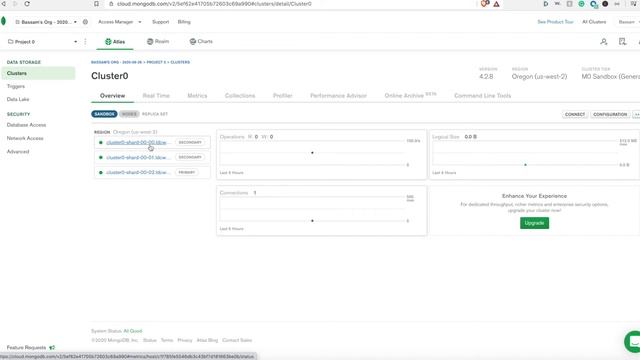Open Support in the top navigation

coord(160,22)
